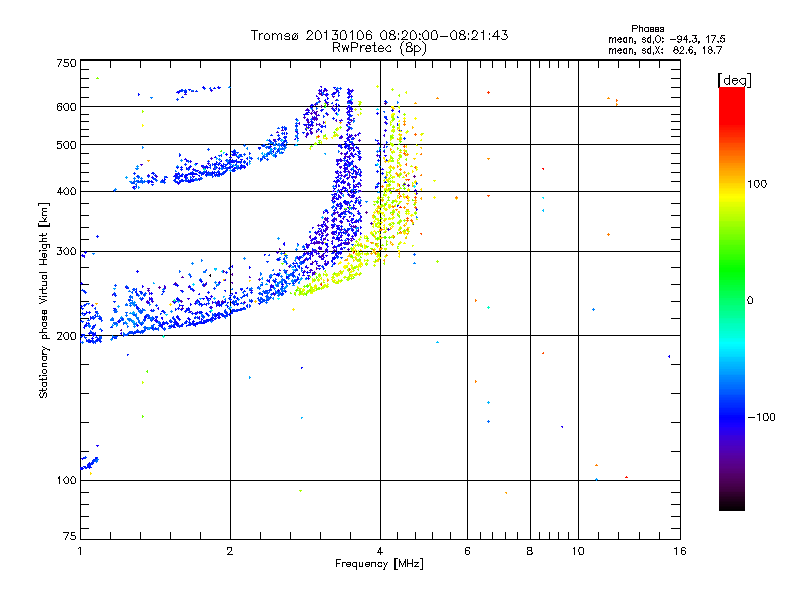
Task: Click the x-axis label "6"
Action: coord(467,551)
